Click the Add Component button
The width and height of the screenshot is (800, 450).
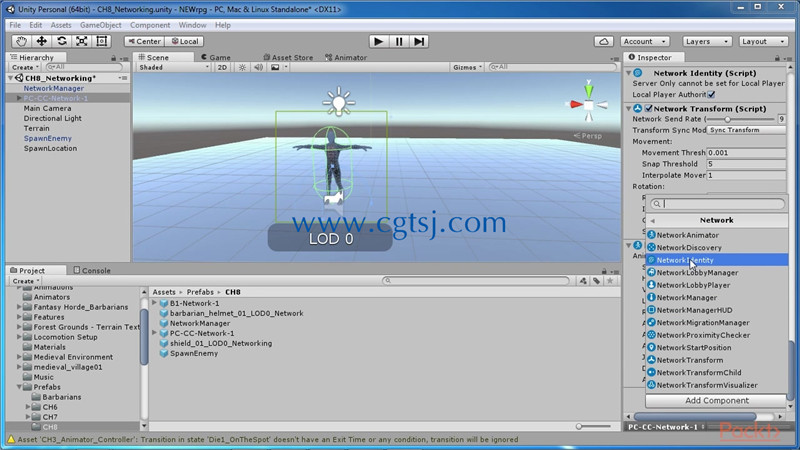point(716,401)
